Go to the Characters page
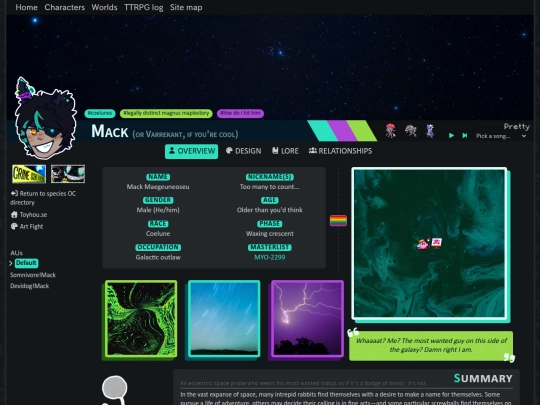 pyautogui.click(x=64, y=7)
